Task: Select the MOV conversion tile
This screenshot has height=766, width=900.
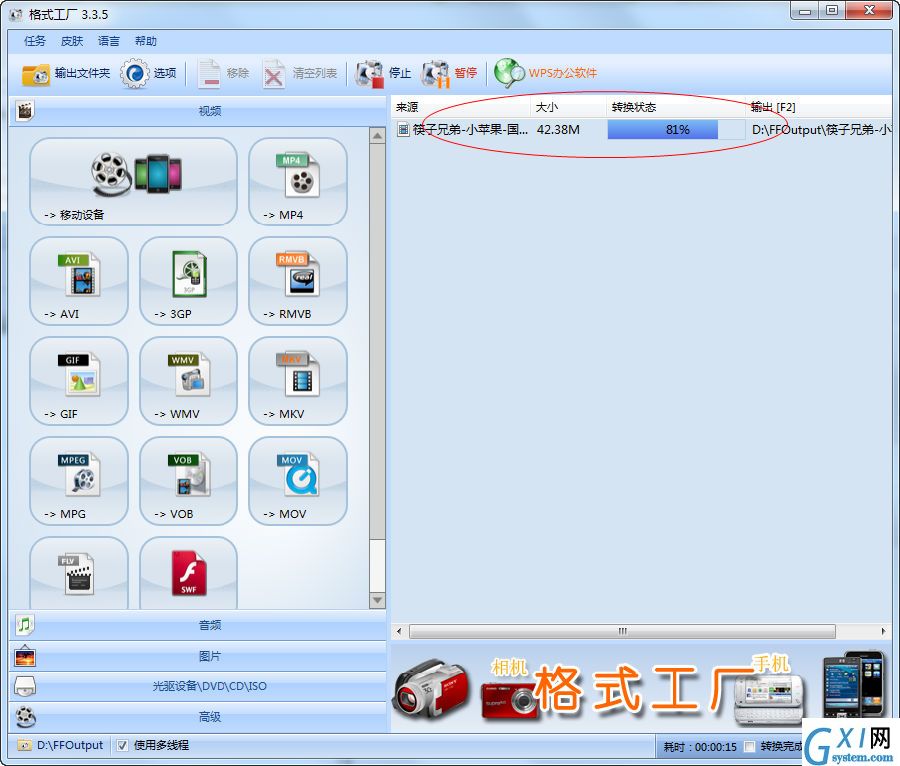Action: pyautogui.click(x=297, y=481)
